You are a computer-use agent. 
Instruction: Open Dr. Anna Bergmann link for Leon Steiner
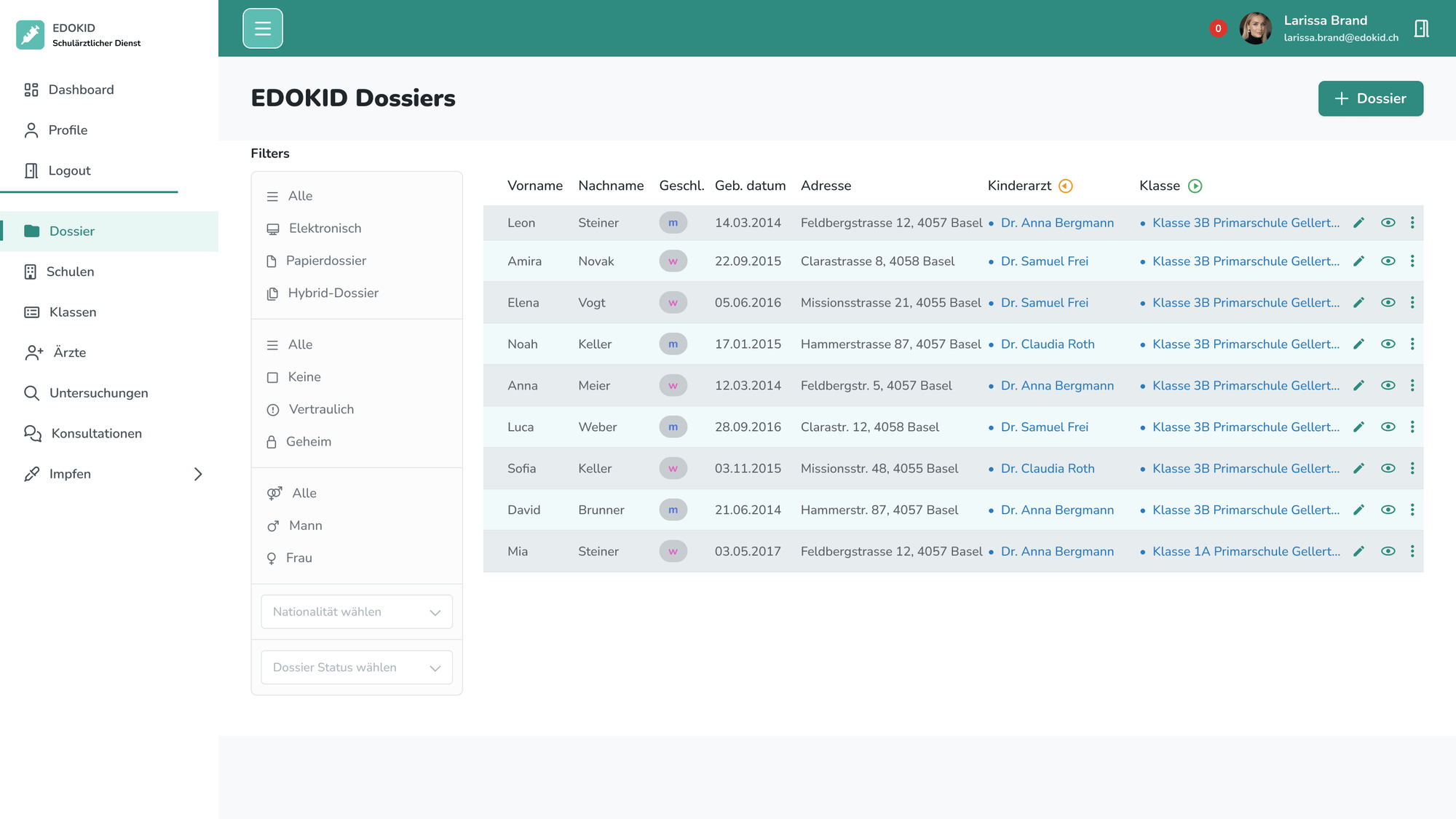[x=1057, y=223]
